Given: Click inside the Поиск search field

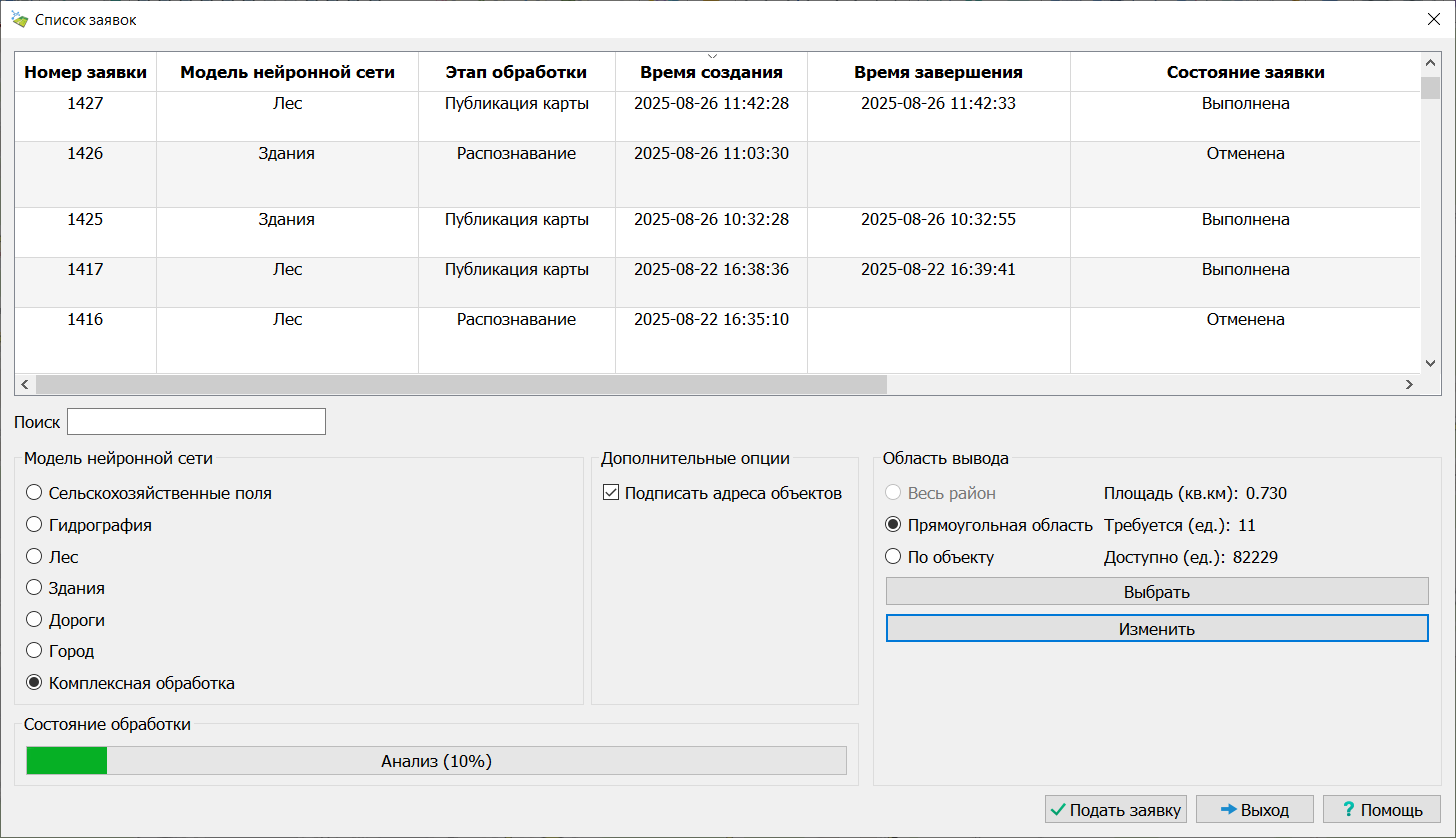Looking at the screenshot, I should click(196, 421).
